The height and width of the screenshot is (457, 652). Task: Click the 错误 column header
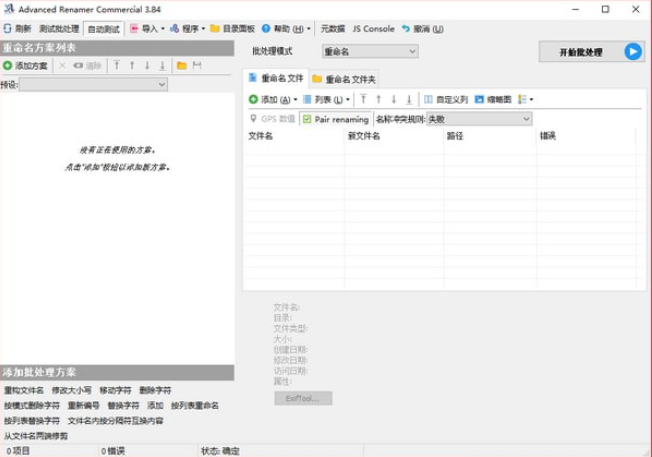coord(586,136)
